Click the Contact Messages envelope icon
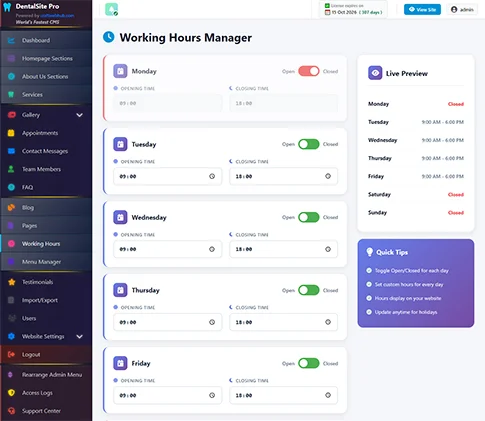 tap(11, 151)
